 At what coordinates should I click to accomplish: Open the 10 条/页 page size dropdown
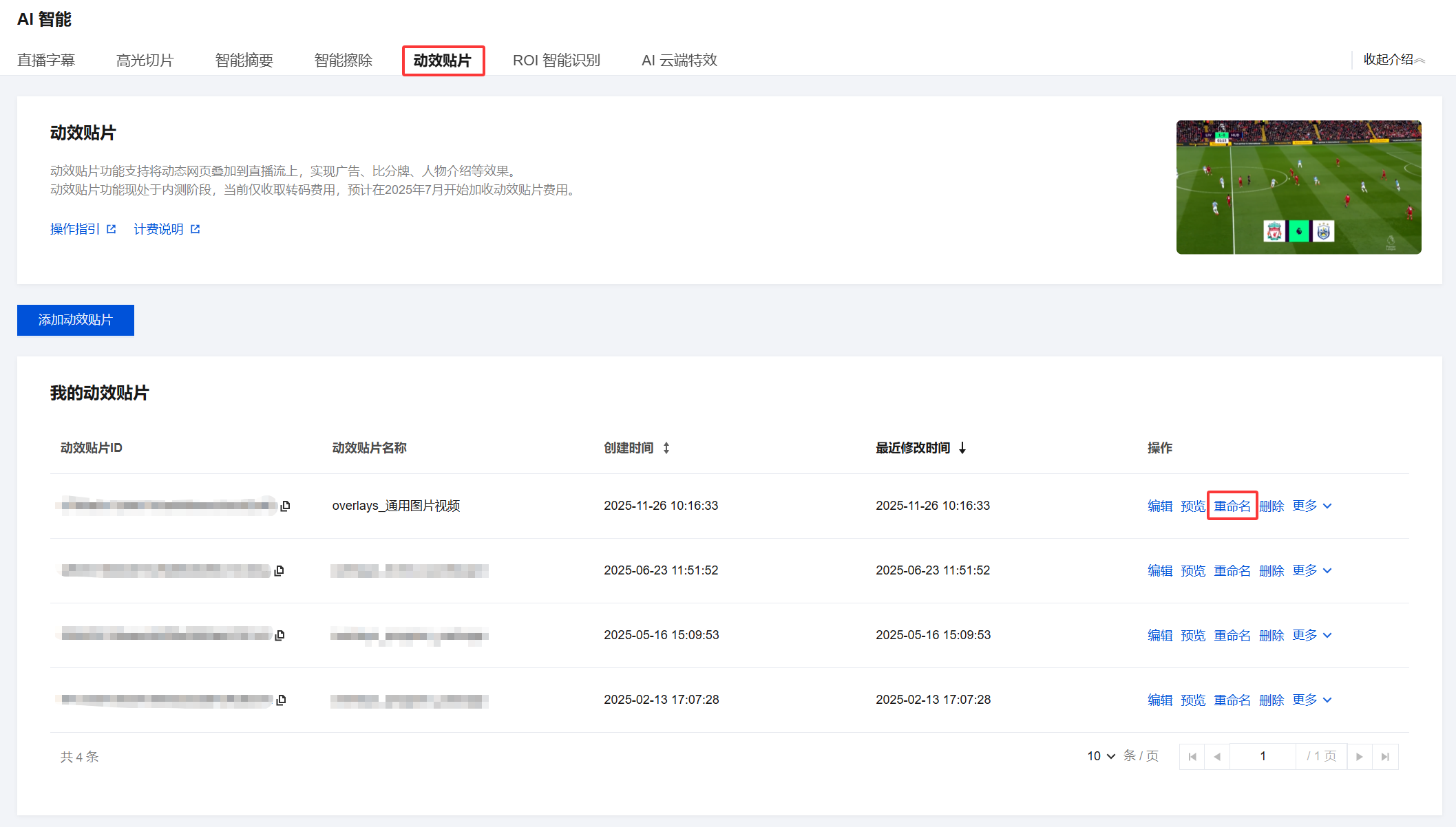1101,756
